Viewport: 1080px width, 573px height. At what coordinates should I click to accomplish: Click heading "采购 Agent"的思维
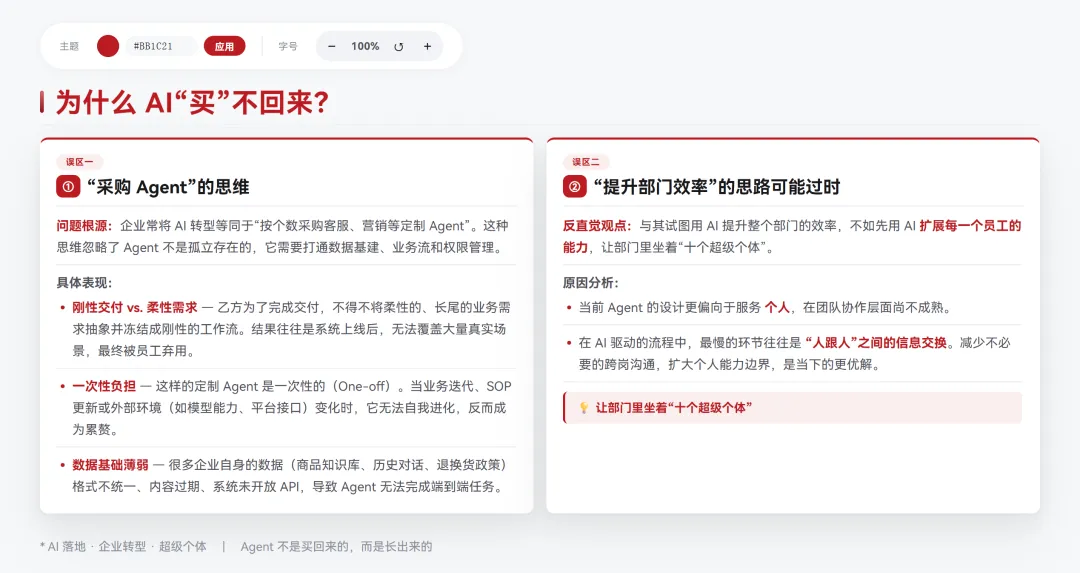coord(168,187)
